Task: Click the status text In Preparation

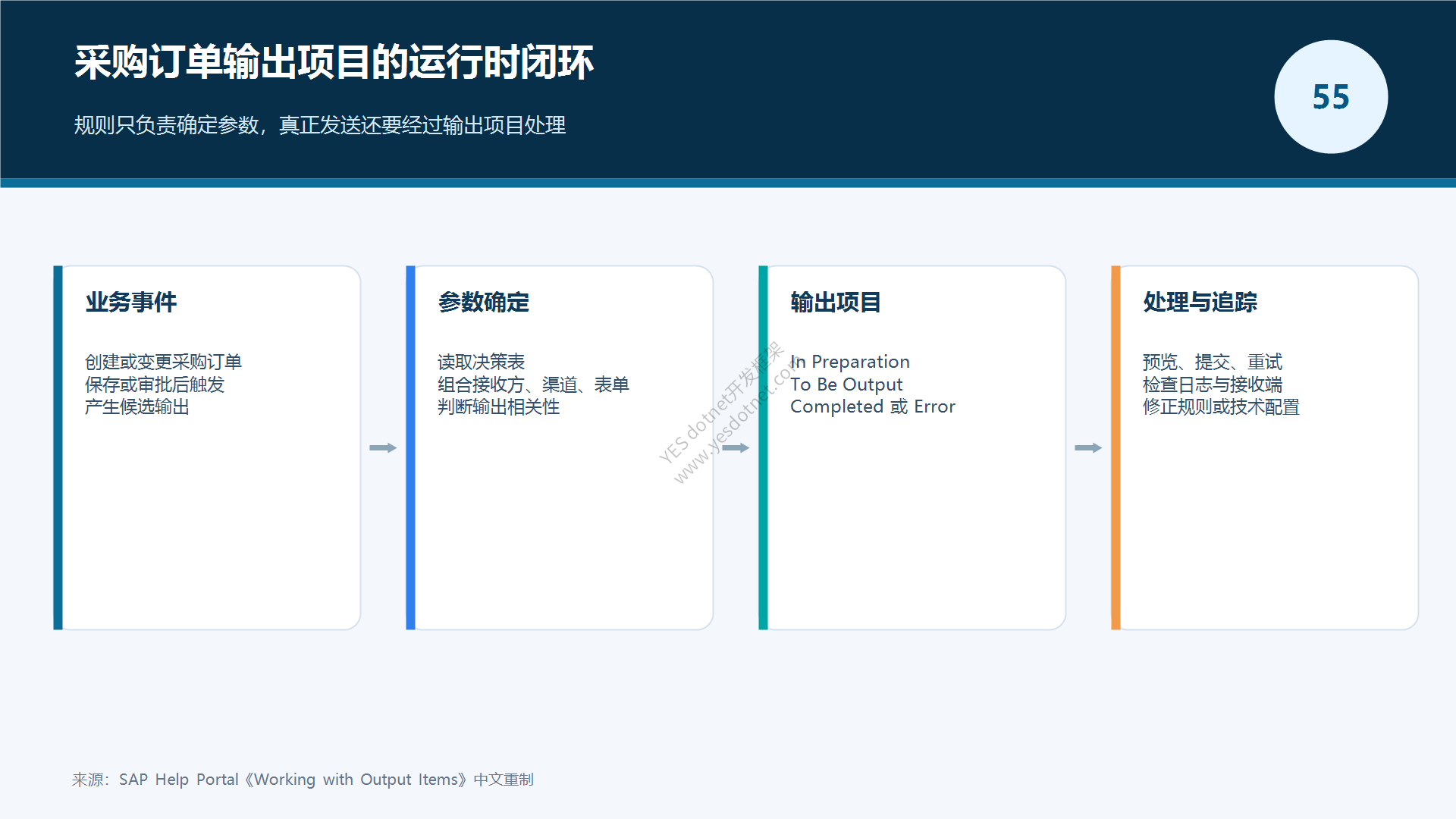Action: pos(850,362)
